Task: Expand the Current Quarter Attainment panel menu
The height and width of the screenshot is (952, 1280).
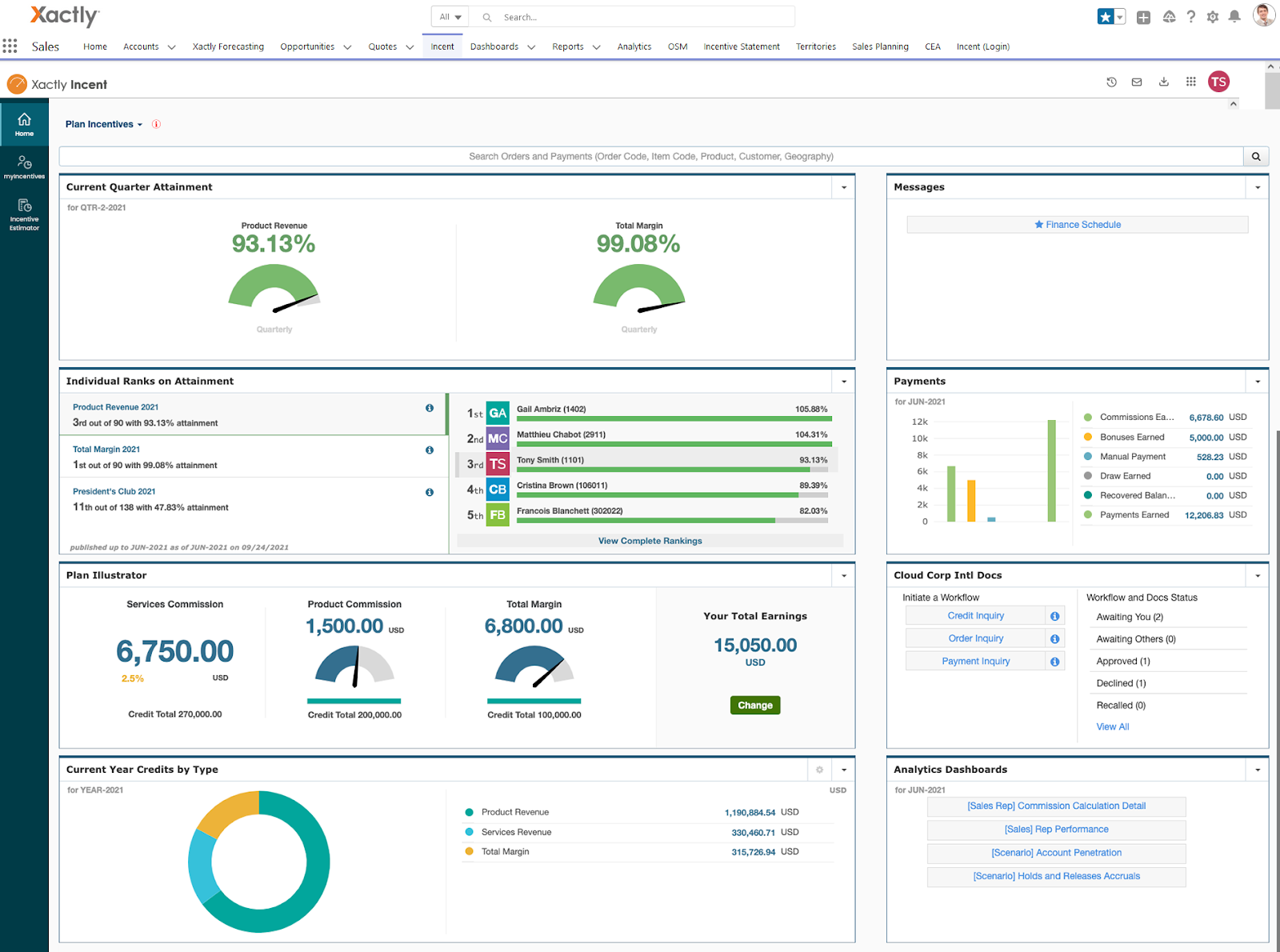Action: (x=844, y=187)
